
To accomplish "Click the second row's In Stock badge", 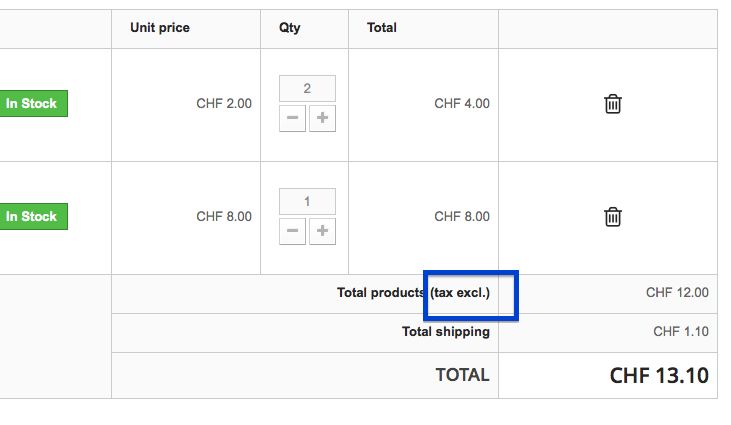I will tap(32, 216).
